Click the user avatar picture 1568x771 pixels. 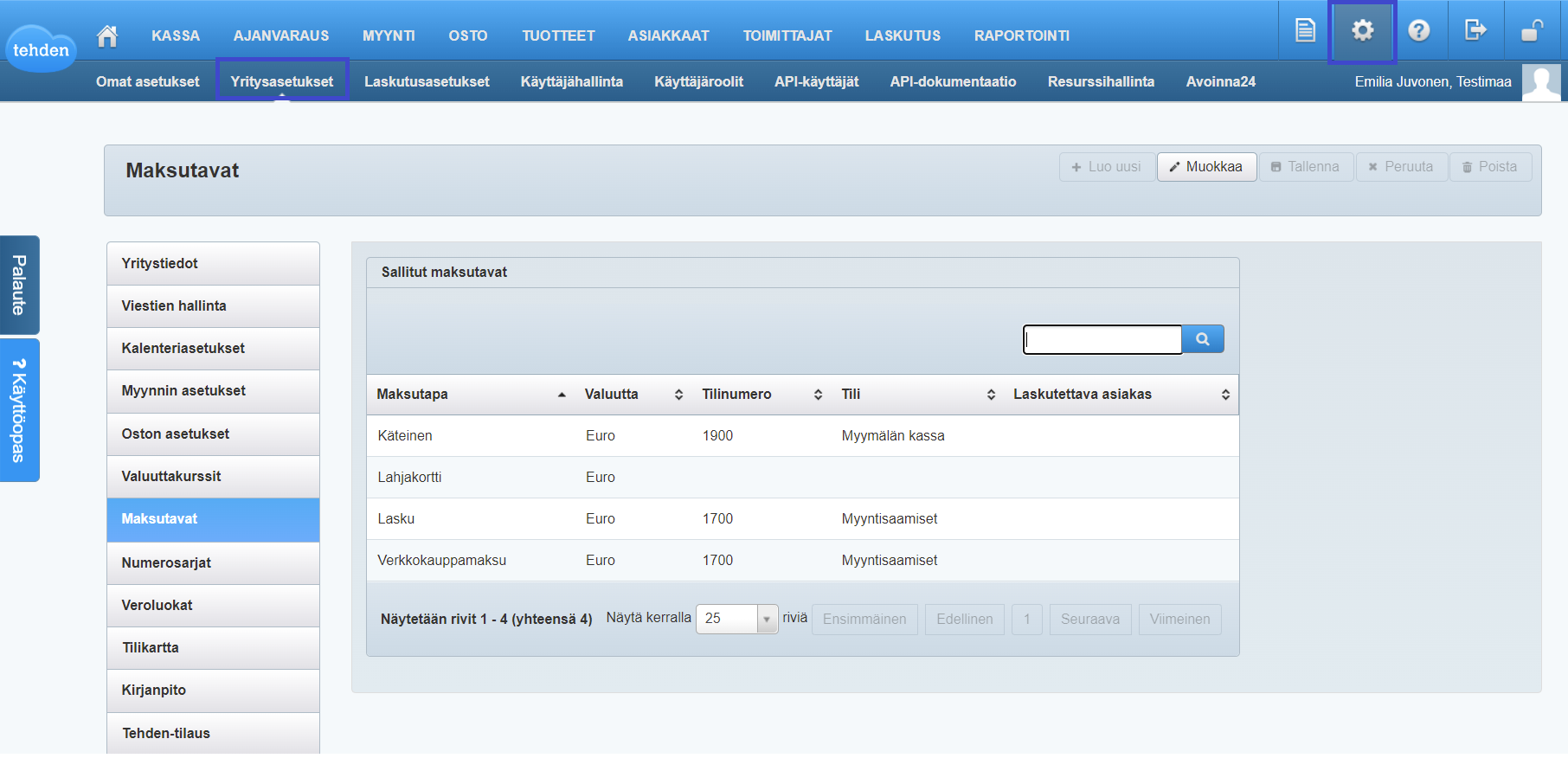(x=1541, y=82)
